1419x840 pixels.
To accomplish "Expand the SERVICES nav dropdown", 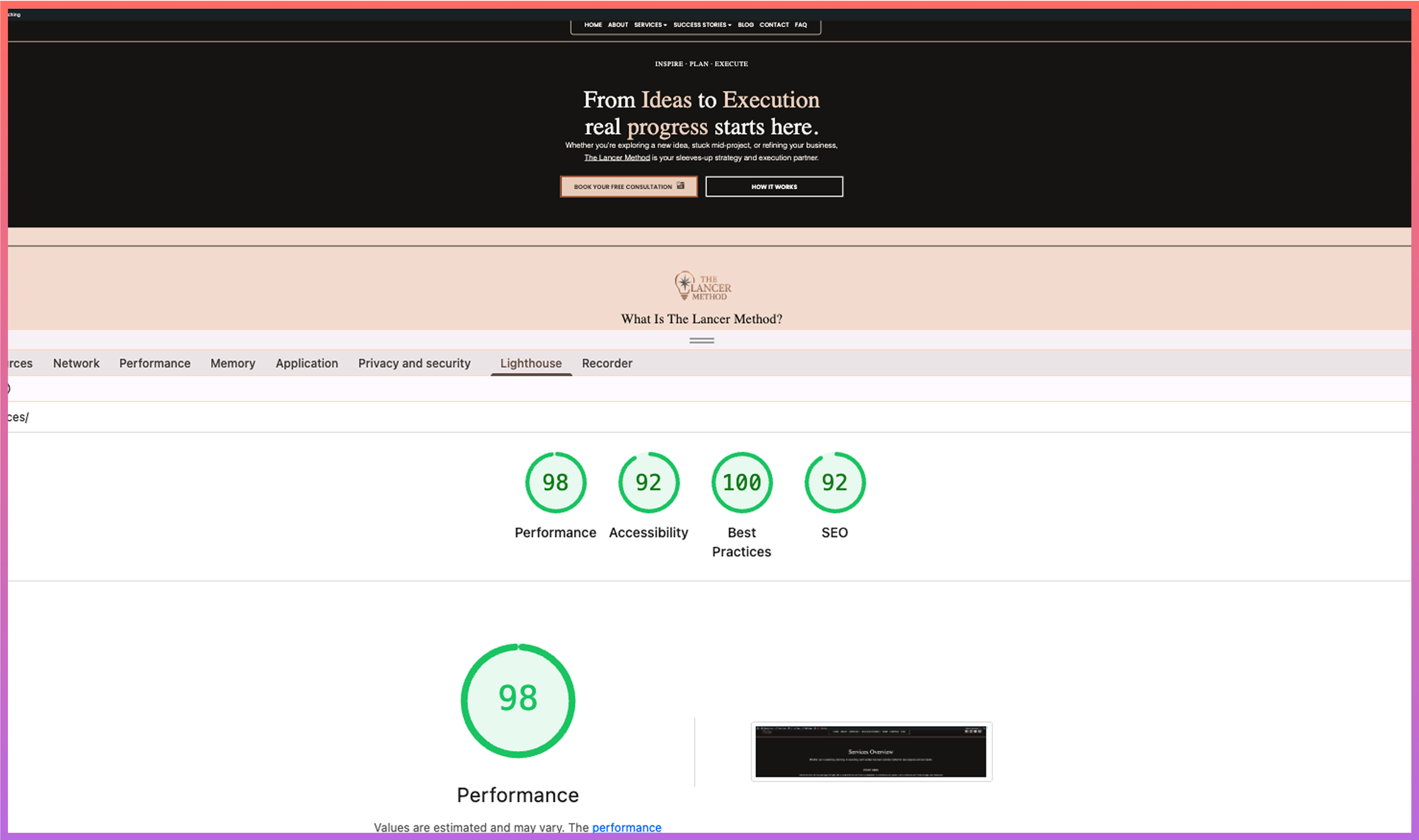I will (x=650, y=25).
